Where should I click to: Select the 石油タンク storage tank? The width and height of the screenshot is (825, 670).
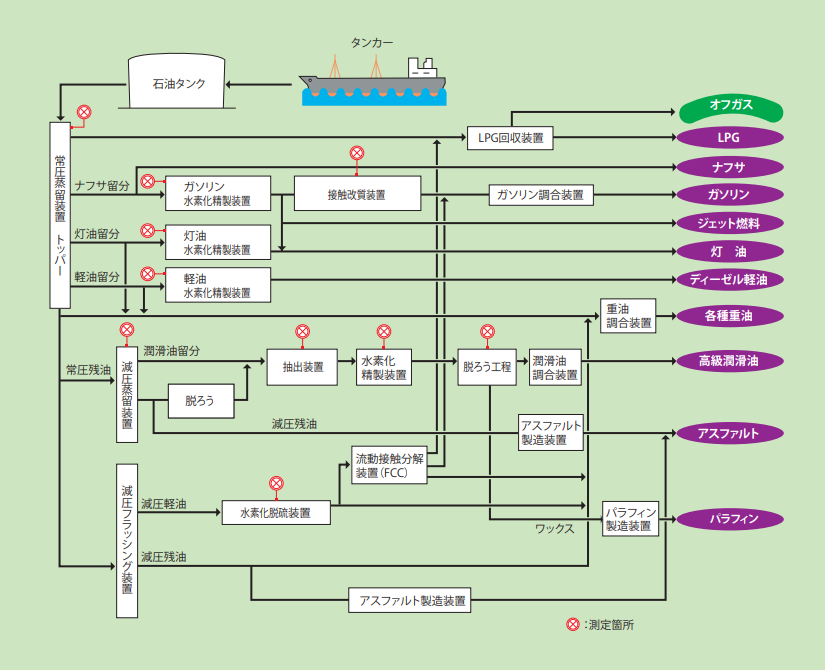[x=179, y=84]
